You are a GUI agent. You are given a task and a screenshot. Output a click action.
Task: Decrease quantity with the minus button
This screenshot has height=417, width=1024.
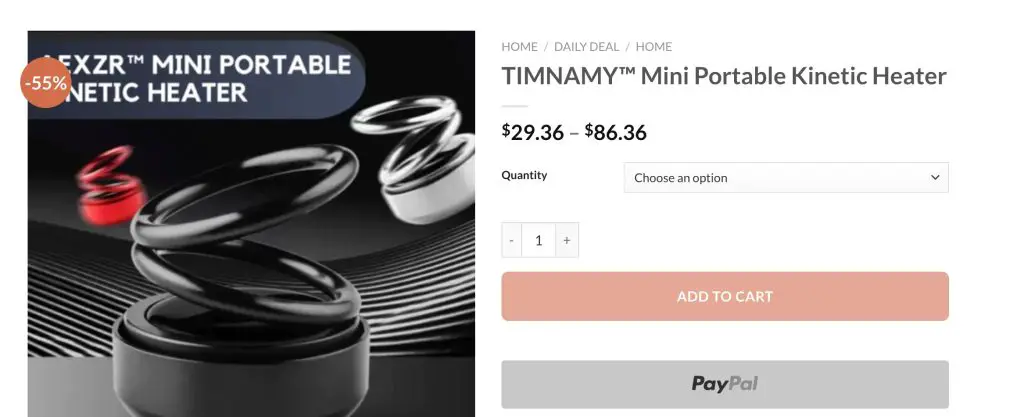pos(511,240)
